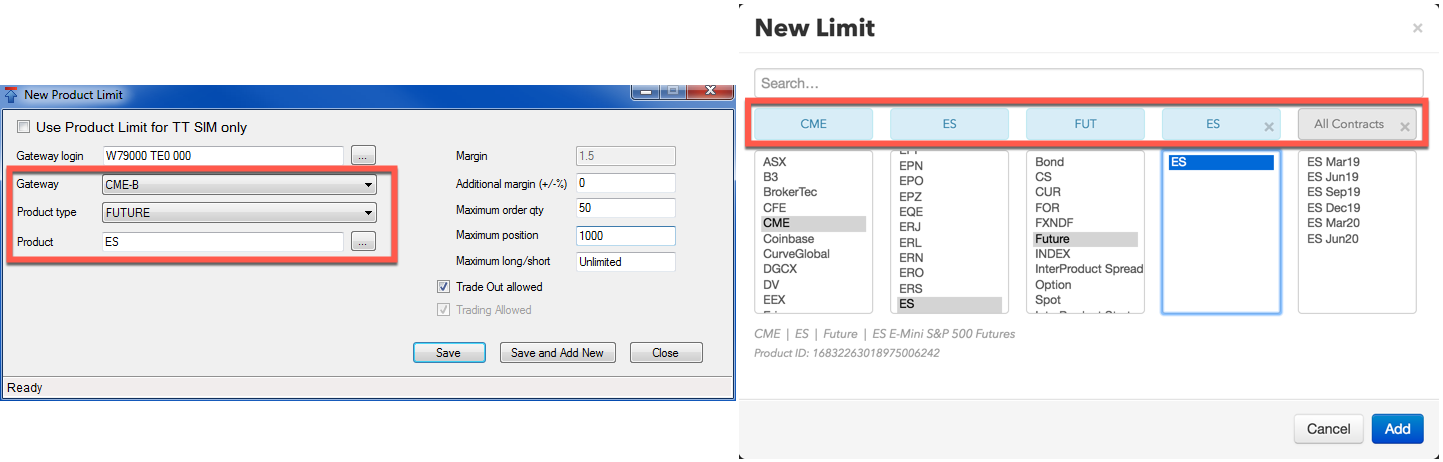Select highlighted ES in product family list

(948, 304)
